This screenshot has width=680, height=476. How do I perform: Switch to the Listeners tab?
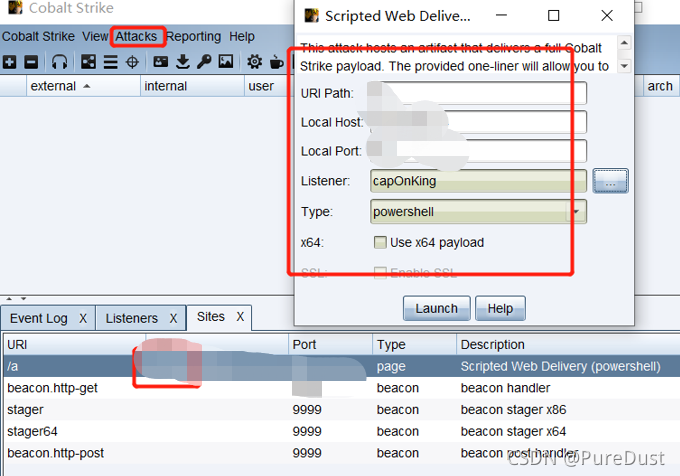coord(131,319)
